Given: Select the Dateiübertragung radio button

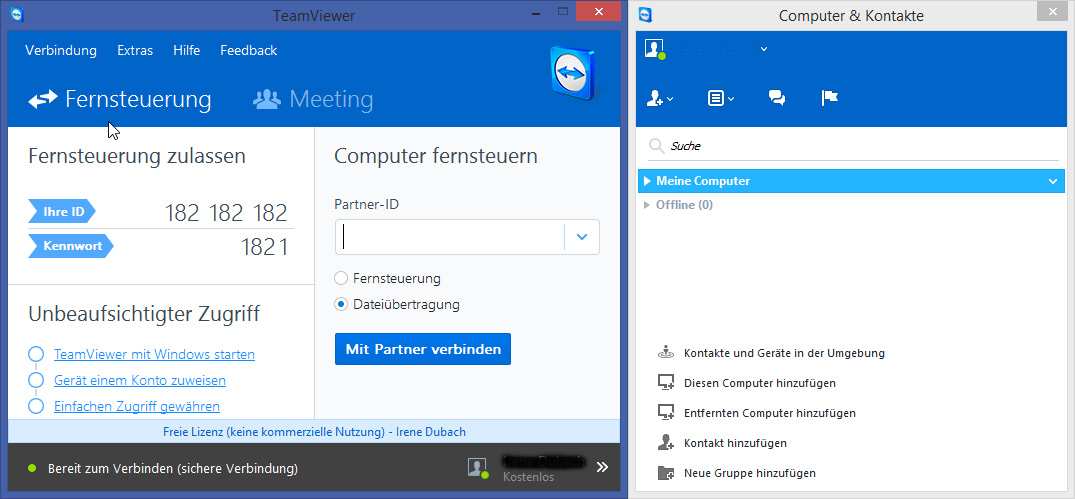Looking at the screenshot, I should point(341,304).
